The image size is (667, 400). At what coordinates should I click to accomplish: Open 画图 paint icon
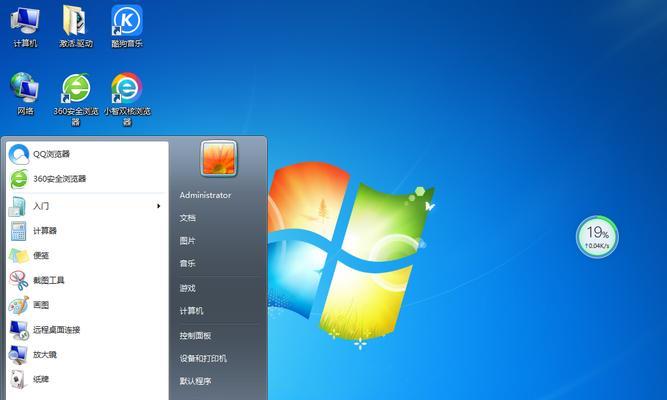click(x=19, y=305)
